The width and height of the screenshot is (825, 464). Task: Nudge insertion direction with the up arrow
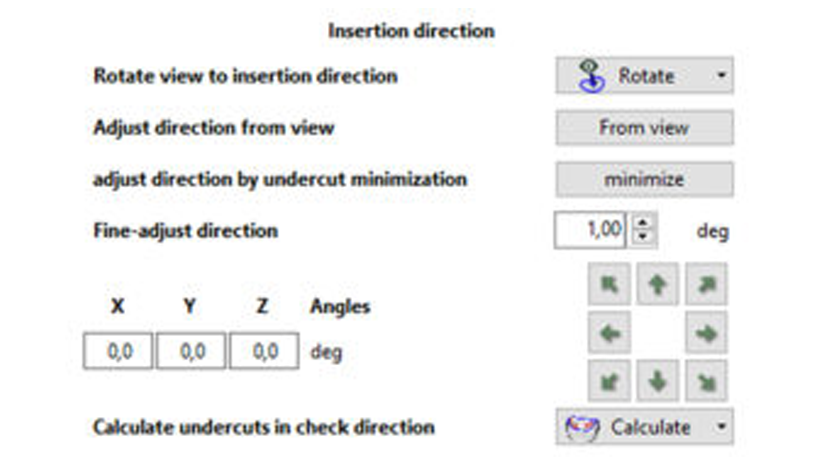(657, 284)
